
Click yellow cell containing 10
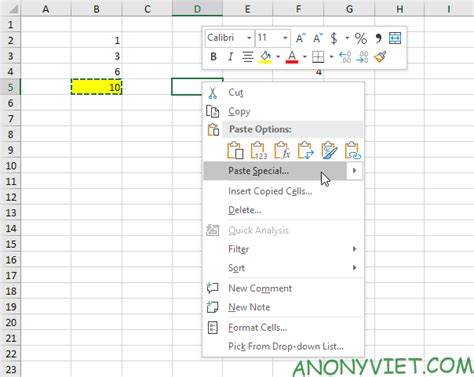click(97, 87)
